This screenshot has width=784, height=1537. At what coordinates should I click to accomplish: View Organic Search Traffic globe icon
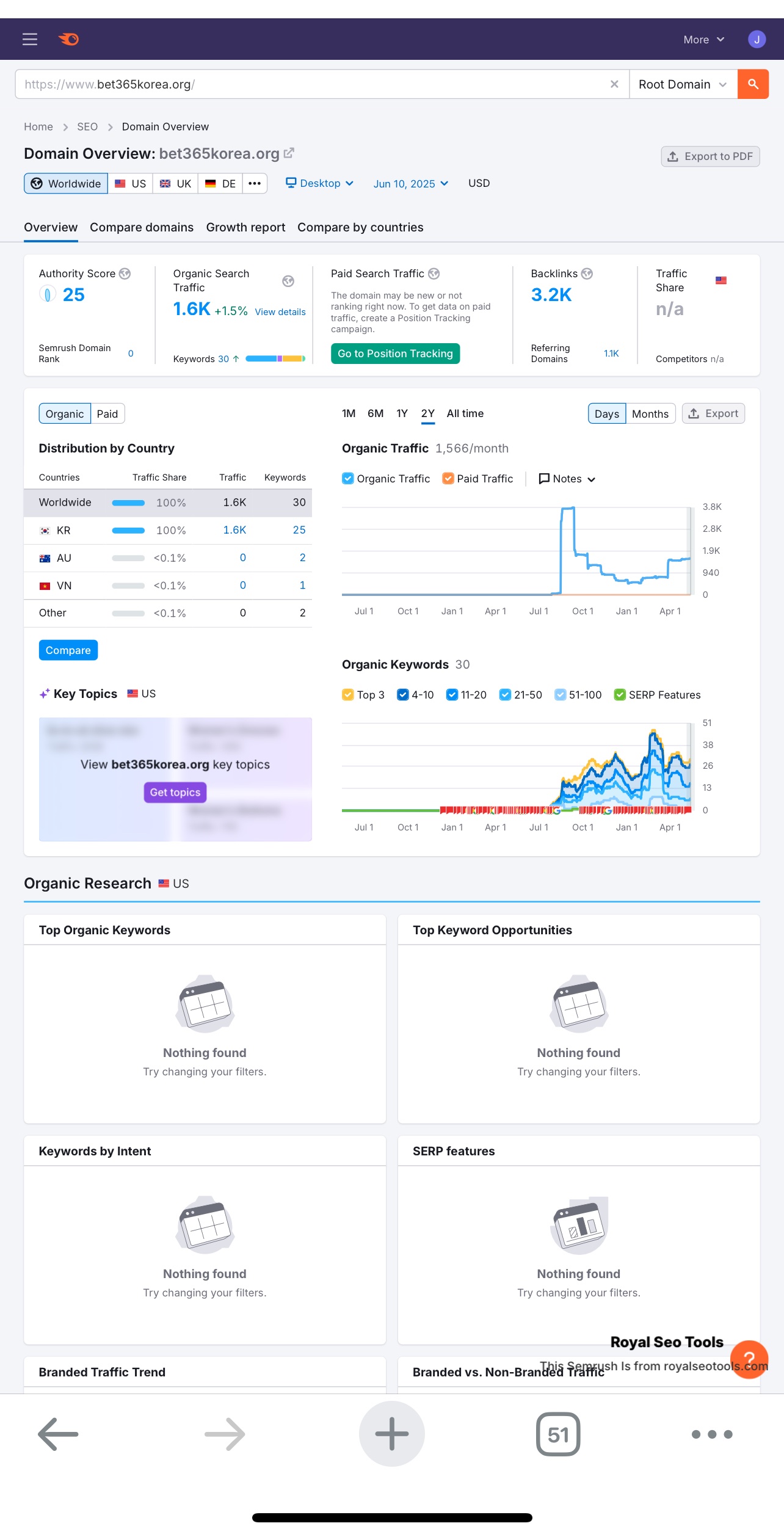coord(288,281)
